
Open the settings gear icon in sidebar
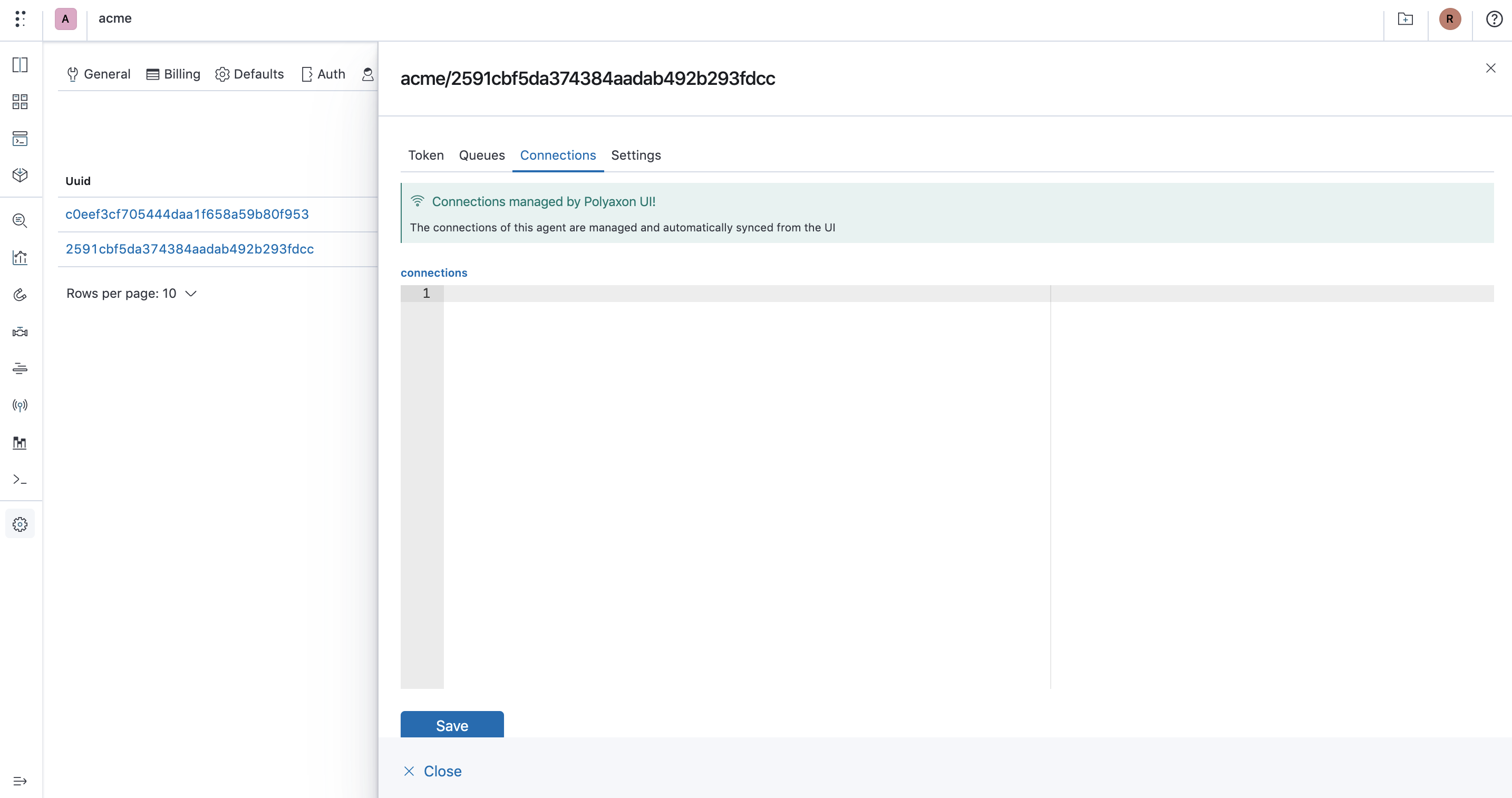point(20,524)
